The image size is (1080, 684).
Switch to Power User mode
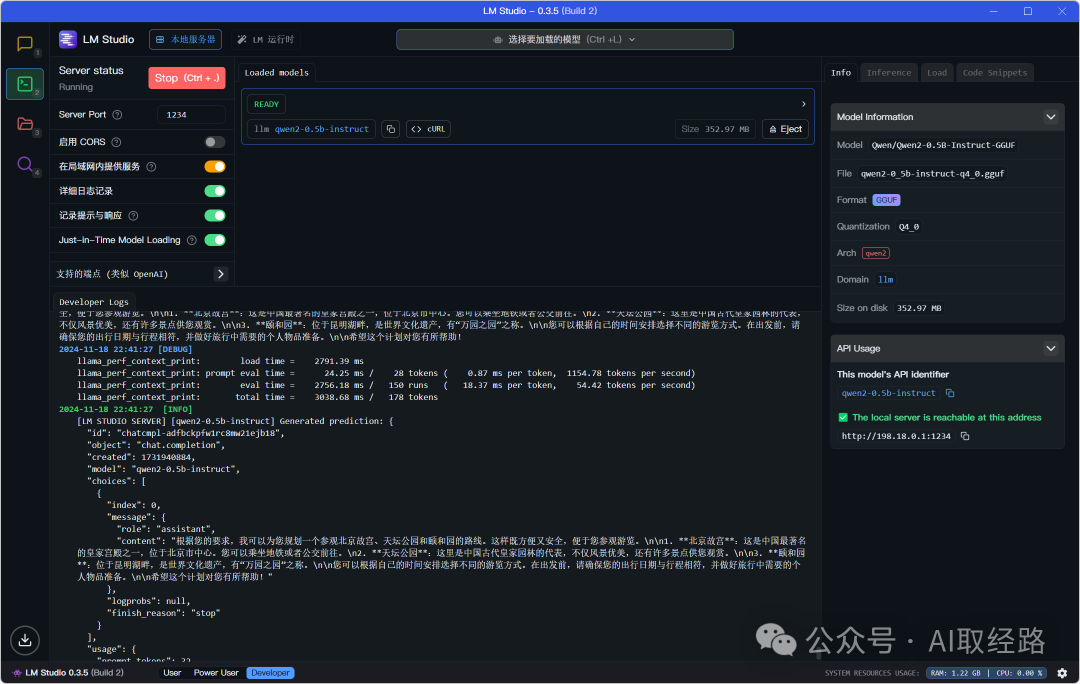216,673
